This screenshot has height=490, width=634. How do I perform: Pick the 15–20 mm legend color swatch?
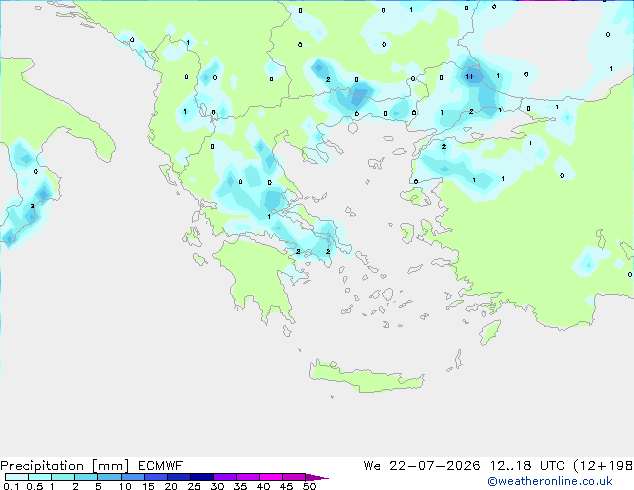pyautogui.click(x=155, y=477)
